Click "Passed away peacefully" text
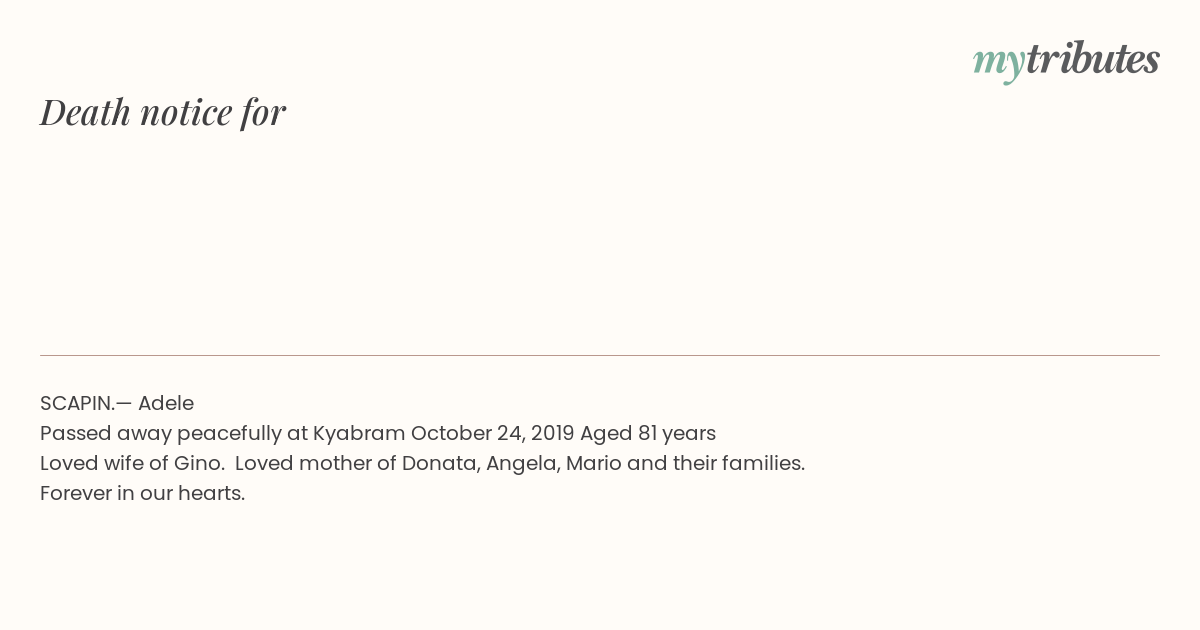The width and height of the screenshot is (1200, 630). point(161,433)
